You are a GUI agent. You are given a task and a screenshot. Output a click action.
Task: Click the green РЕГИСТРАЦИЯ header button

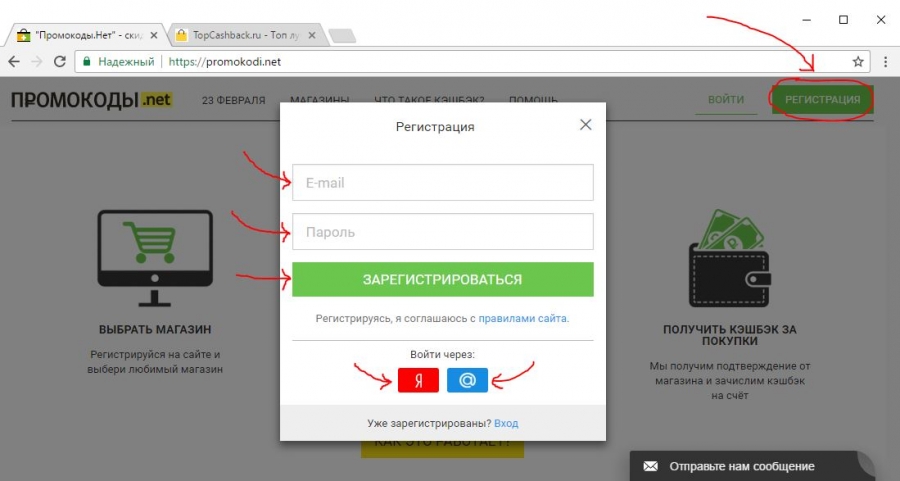(823, 99)
